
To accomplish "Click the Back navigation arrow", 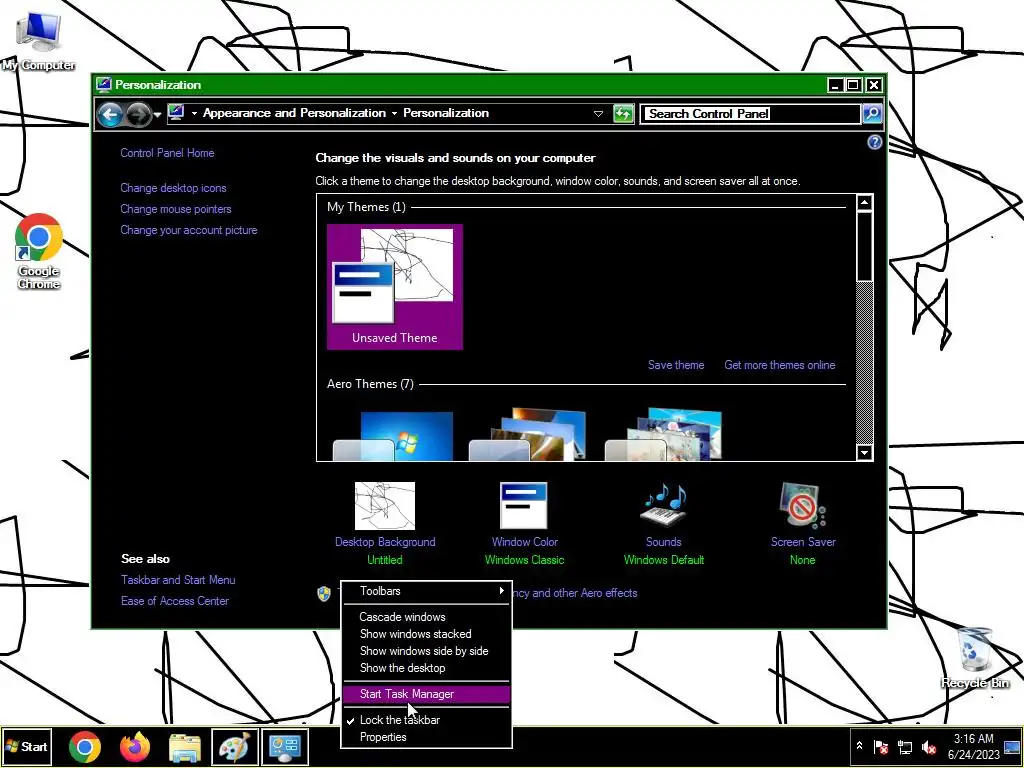I will (110, 115).
